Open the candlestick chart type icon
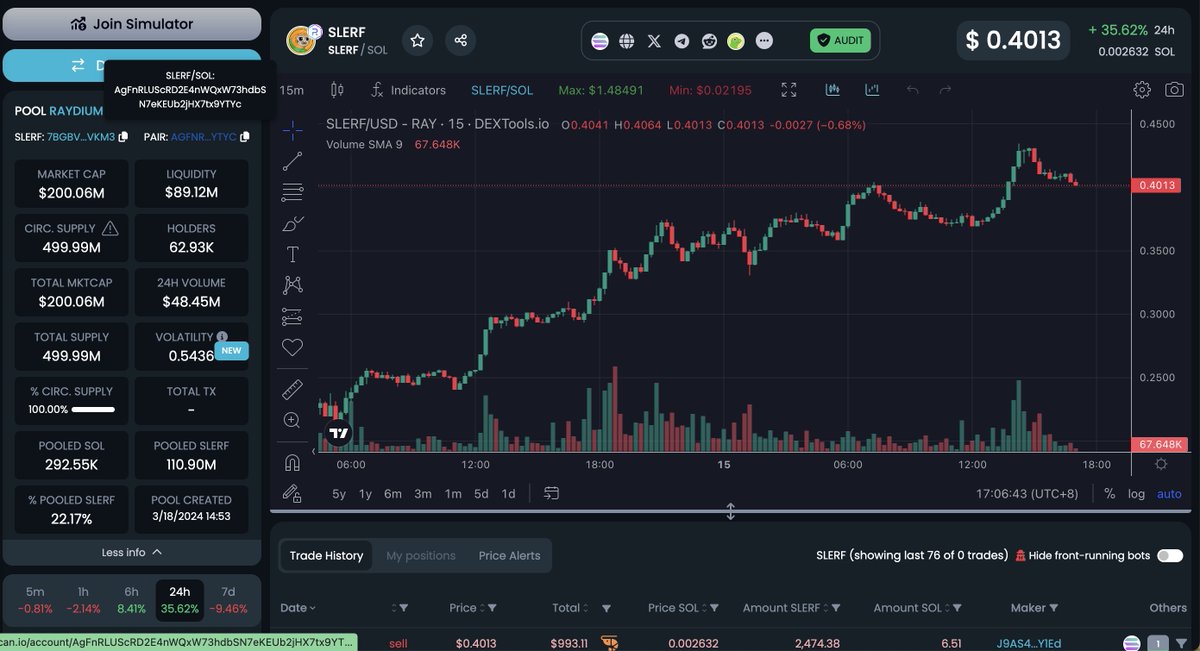Viewport: 1200px width, 651px height. tap(337, 90)
